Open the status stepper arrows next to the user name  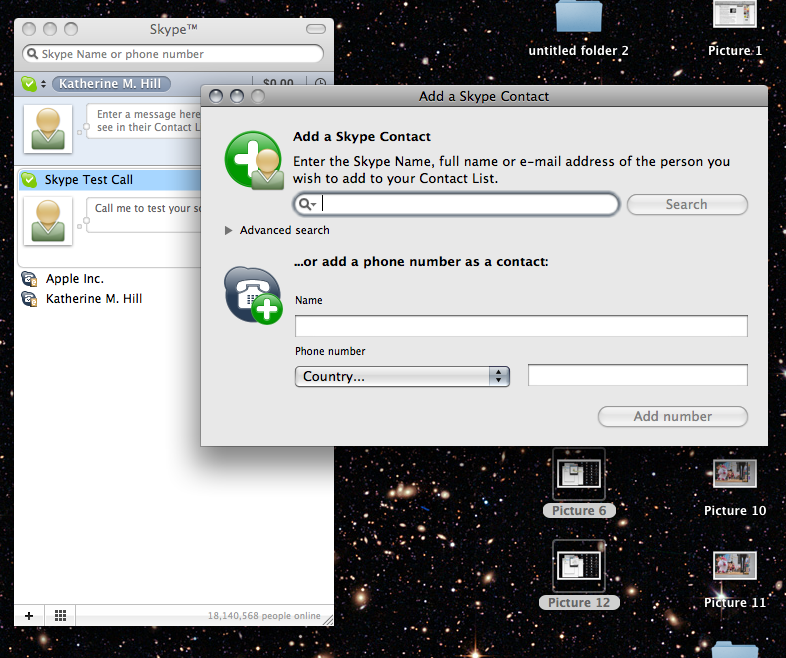pyautogui.click(x=44, y=84)
